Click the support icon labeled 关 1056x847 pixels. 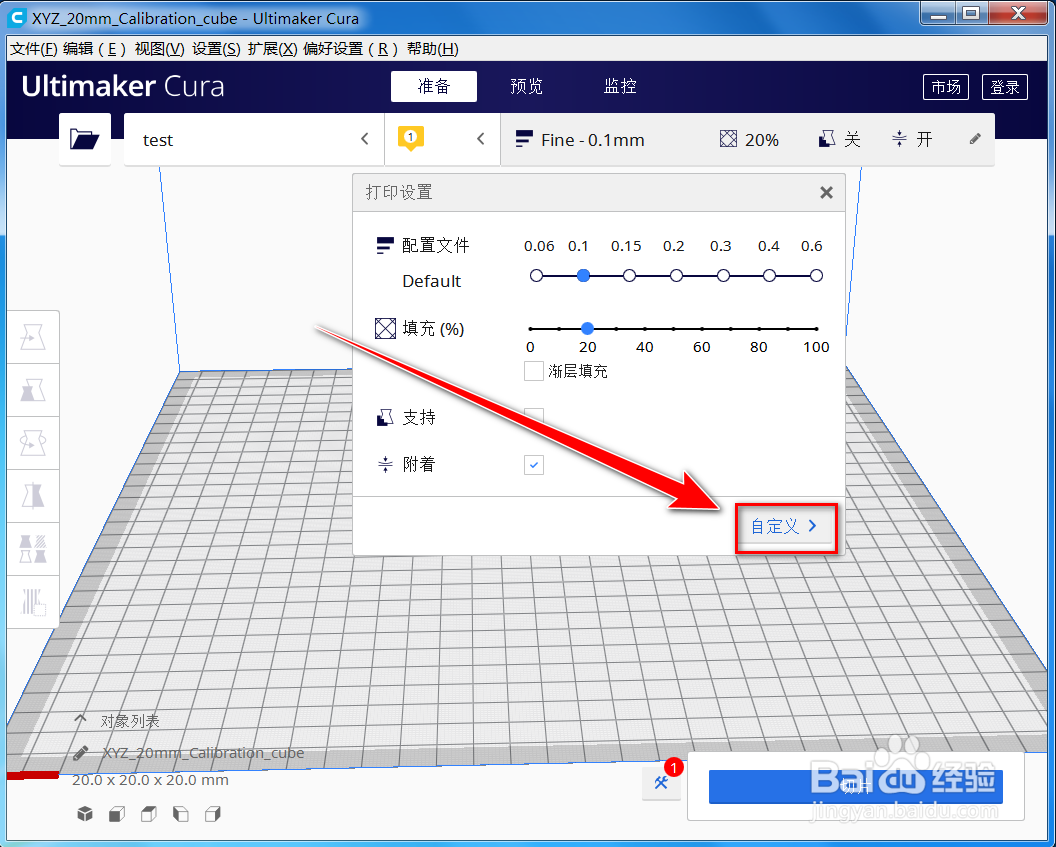[x=826, y=139]
